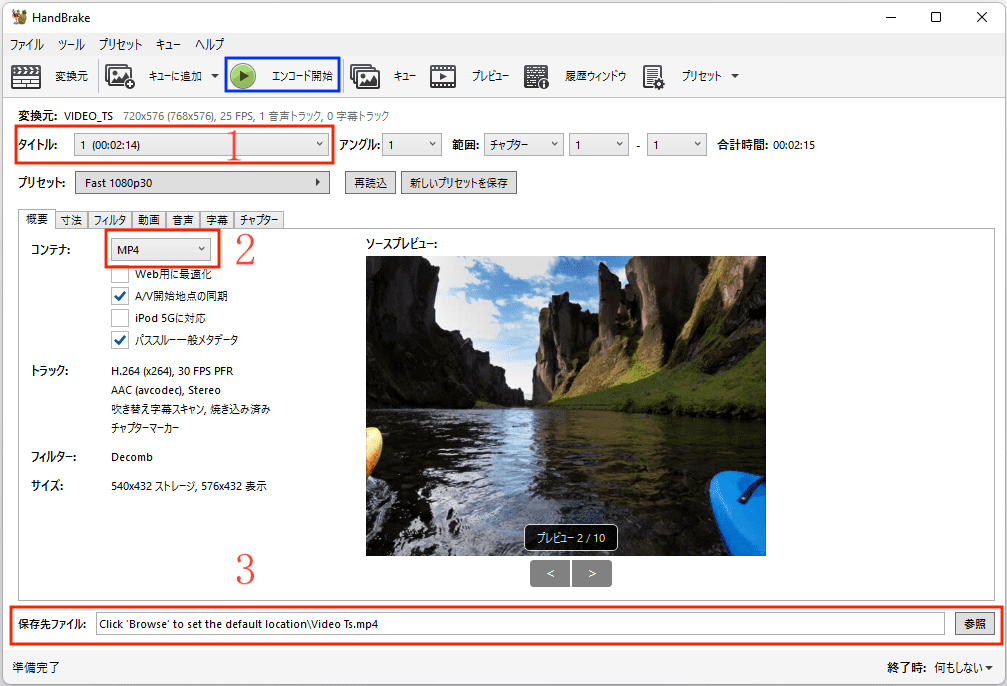Open the start chapter dropdown
This screenshot has height=686, width=1007.
pyautogui.click(x=599, y=145)
